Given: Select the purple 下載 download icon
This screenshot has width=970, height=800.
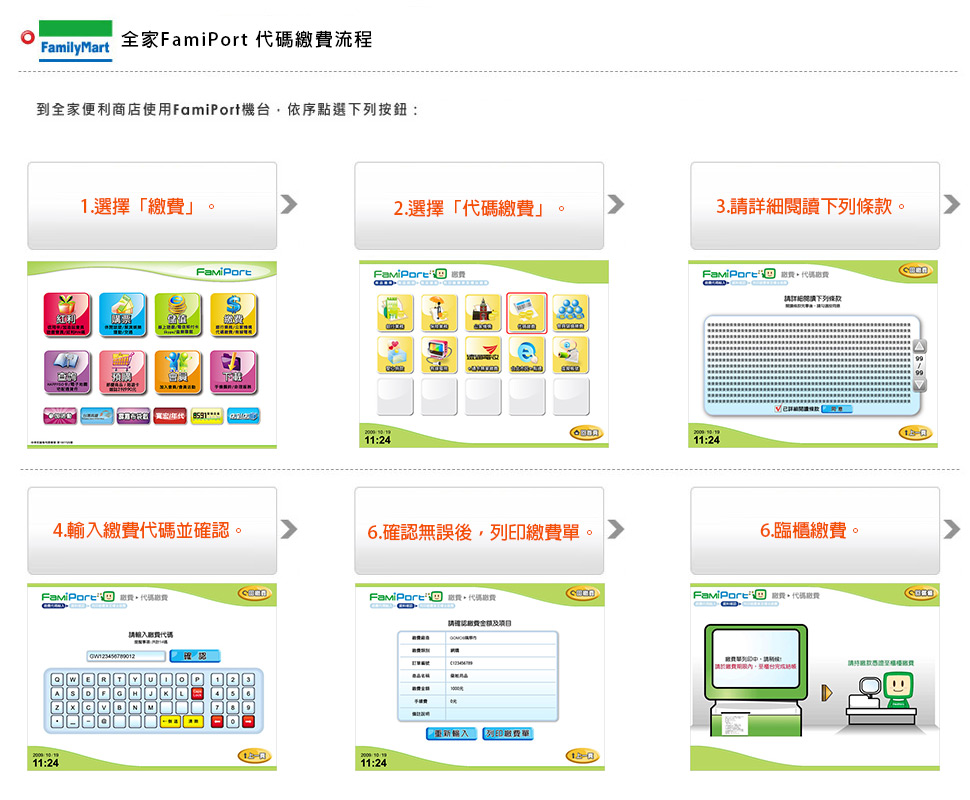Looking at the screenshot, I should click(x=232, y=372).
